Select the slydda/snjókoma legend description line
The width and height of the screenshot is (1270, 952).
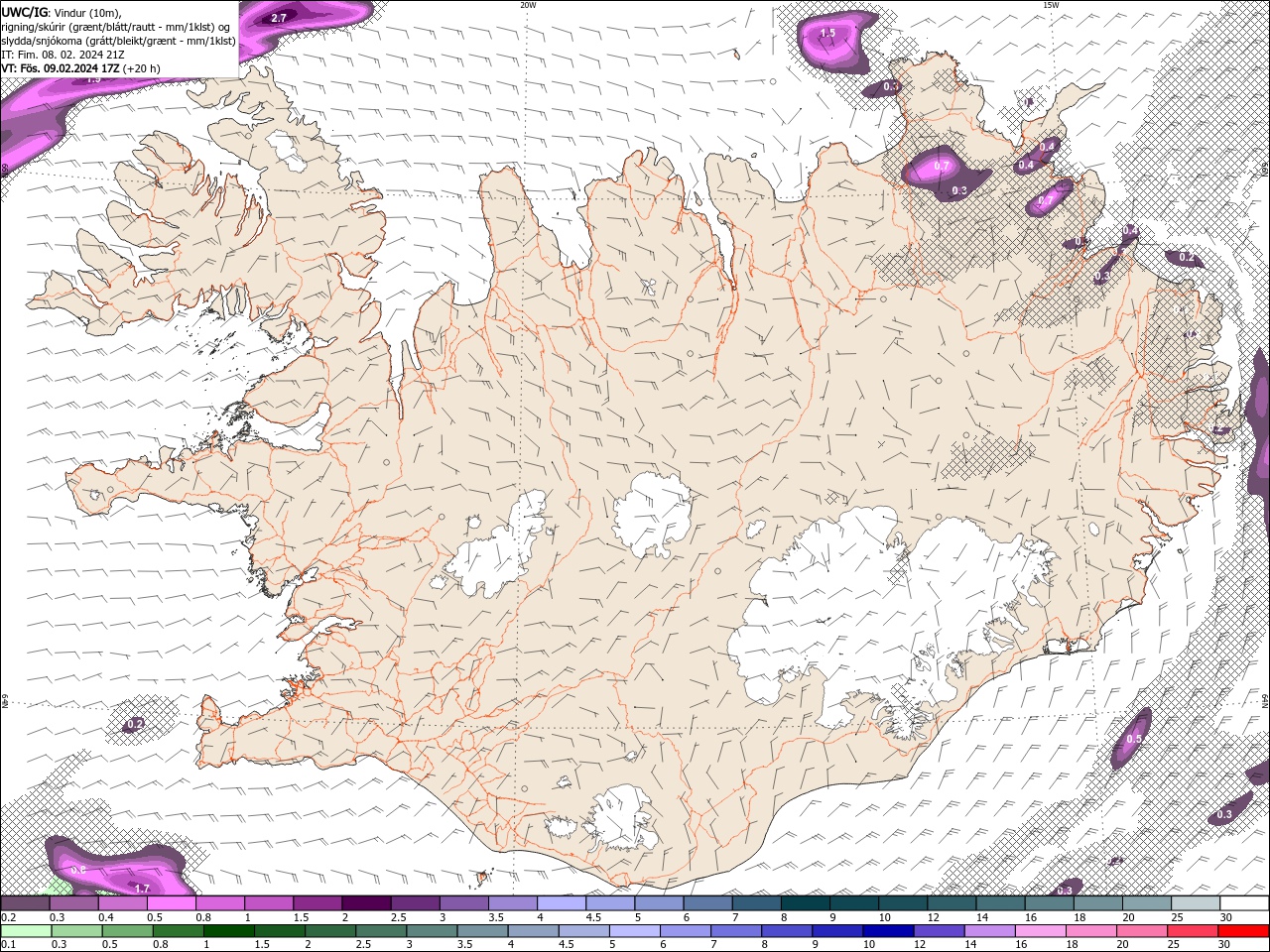coord(119,41)
